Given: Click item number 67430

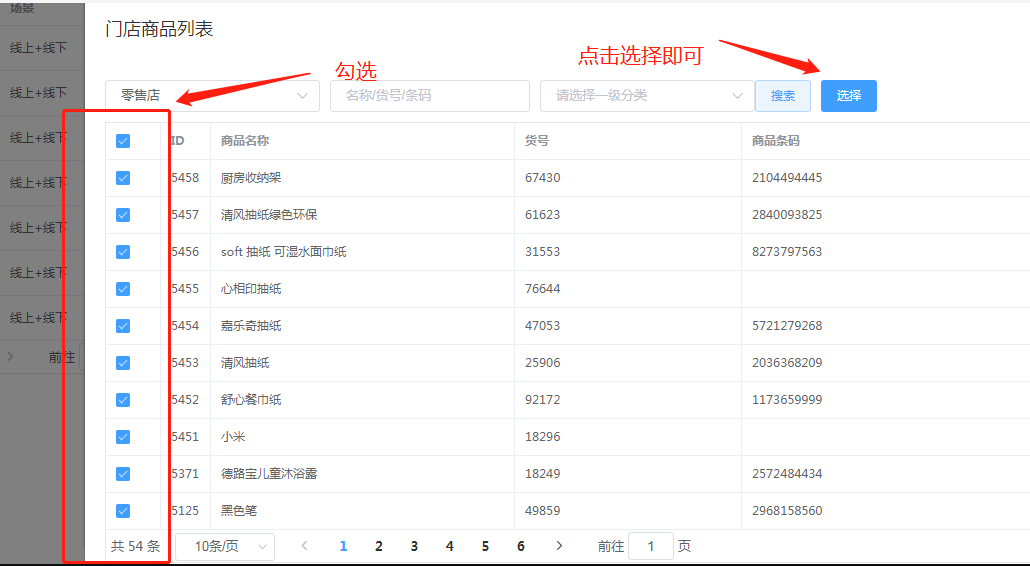Looking at the screenshot, I should pyautogui.click(x=543, y=178).
